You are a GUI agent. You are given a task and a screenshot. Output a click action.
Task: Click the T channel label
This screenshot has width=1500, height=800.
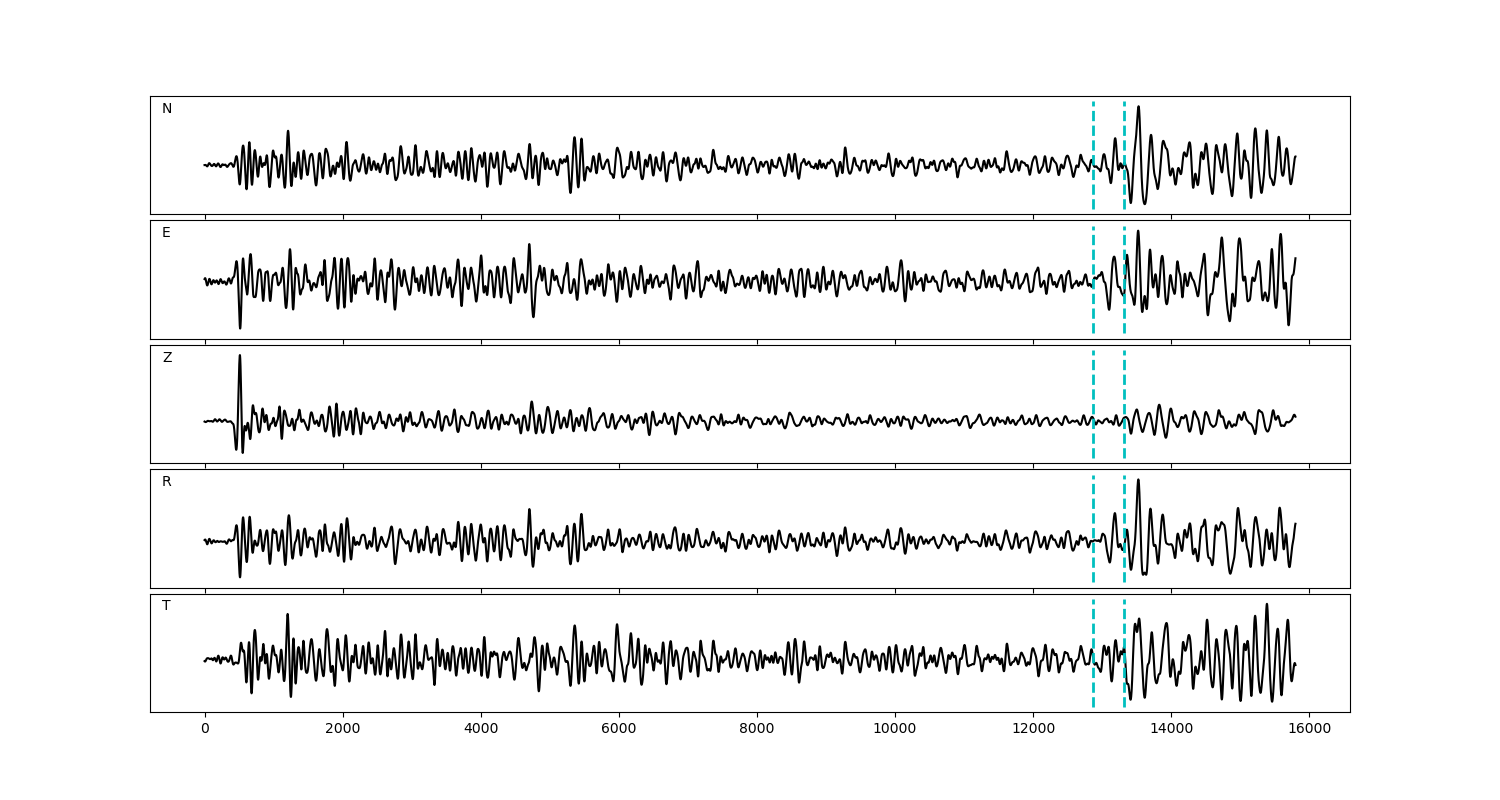[166, 606]
